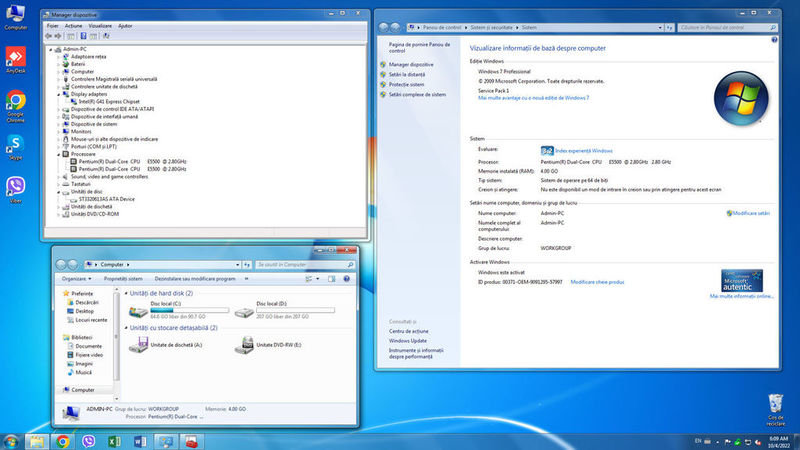Expand the Tastaturi node
Image resolution: width=800 pixels, height=450 pixels.
click(59, 184)
